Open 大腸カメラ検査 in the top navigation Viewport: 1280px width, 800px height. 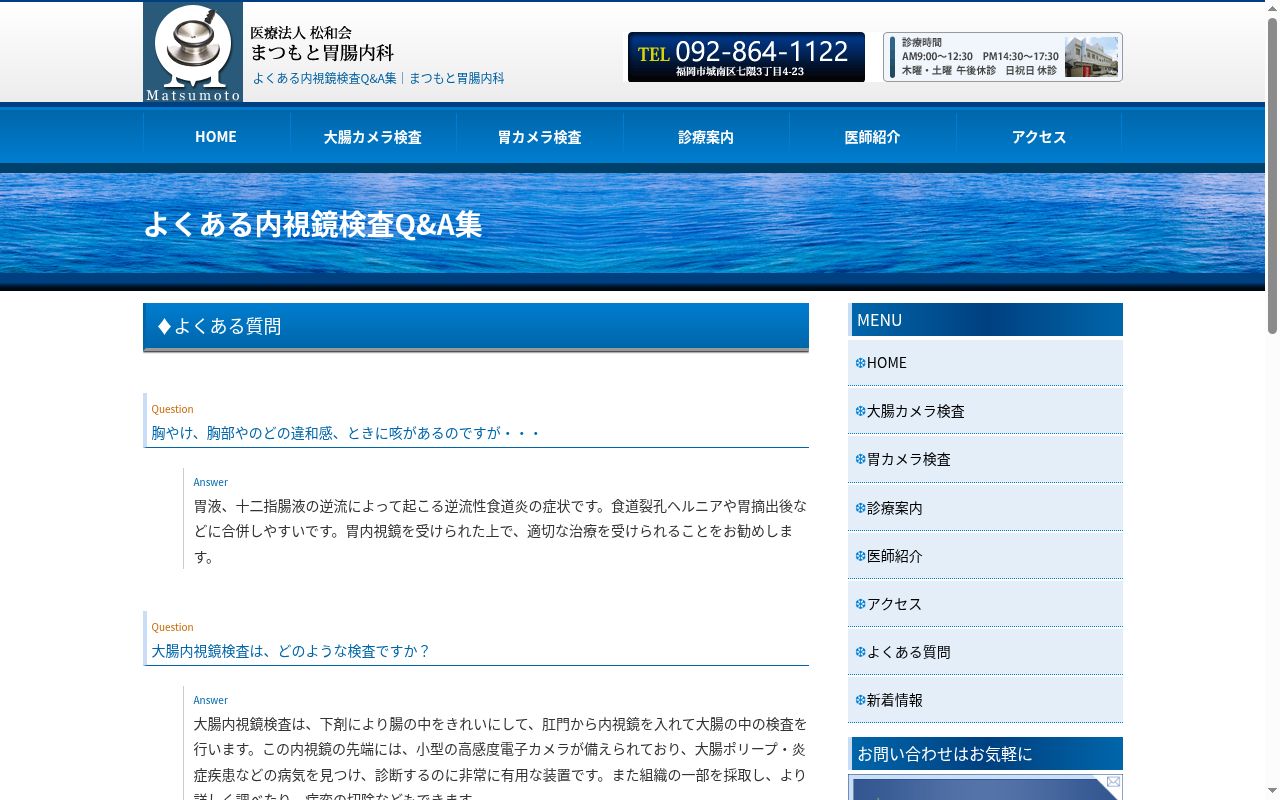click(372, 137)
